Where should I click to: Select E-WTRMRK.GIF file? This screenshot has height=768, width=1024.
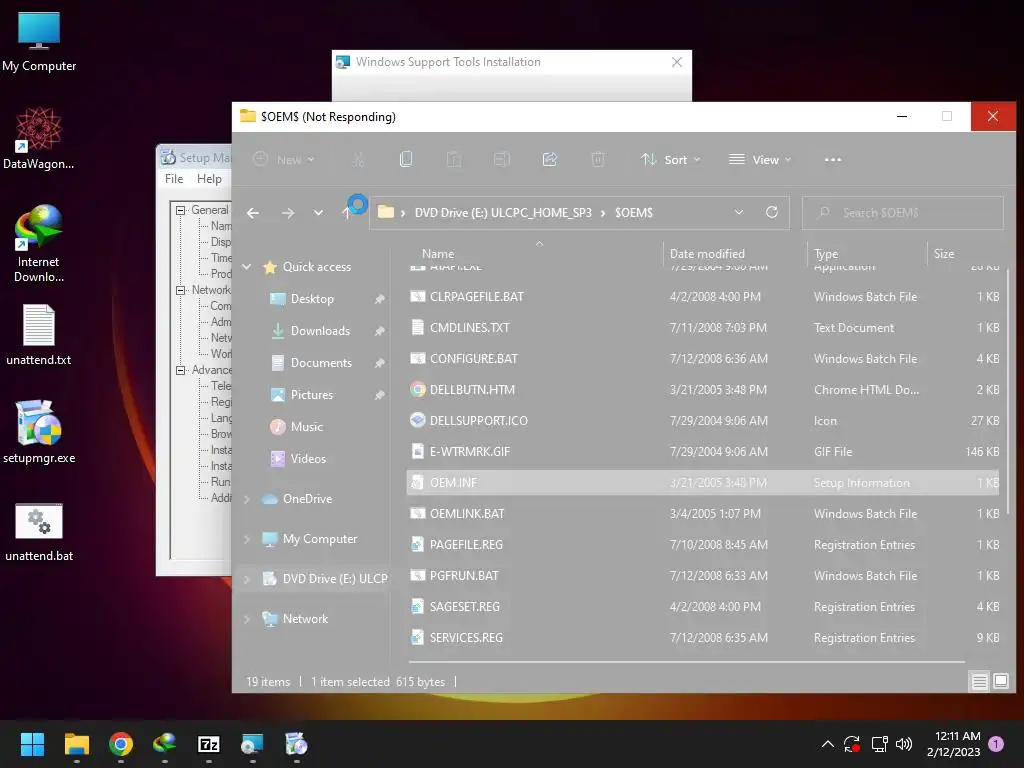703,452
